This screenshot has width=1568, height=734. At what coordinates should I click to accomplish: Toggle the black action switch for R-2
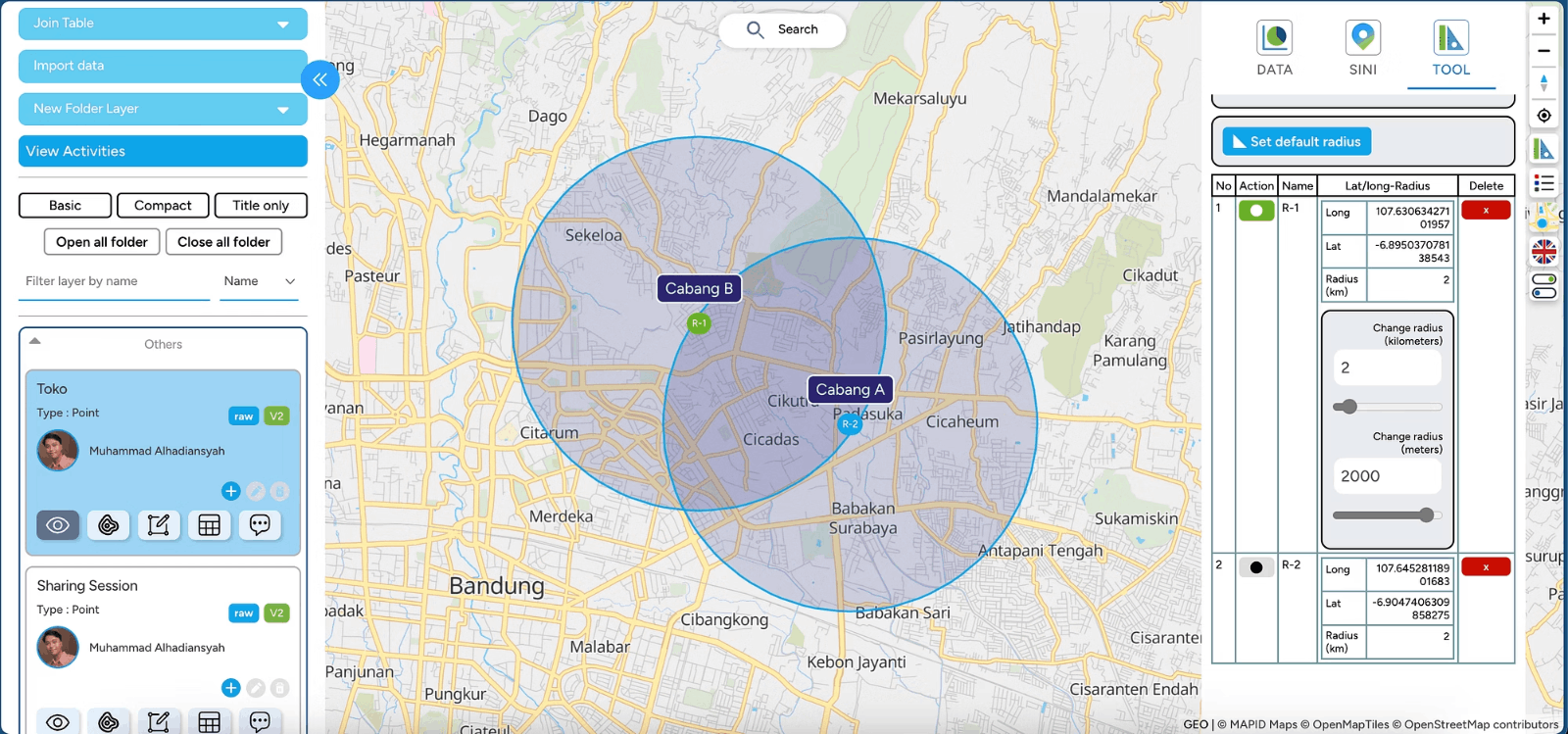coord(1255,567)
